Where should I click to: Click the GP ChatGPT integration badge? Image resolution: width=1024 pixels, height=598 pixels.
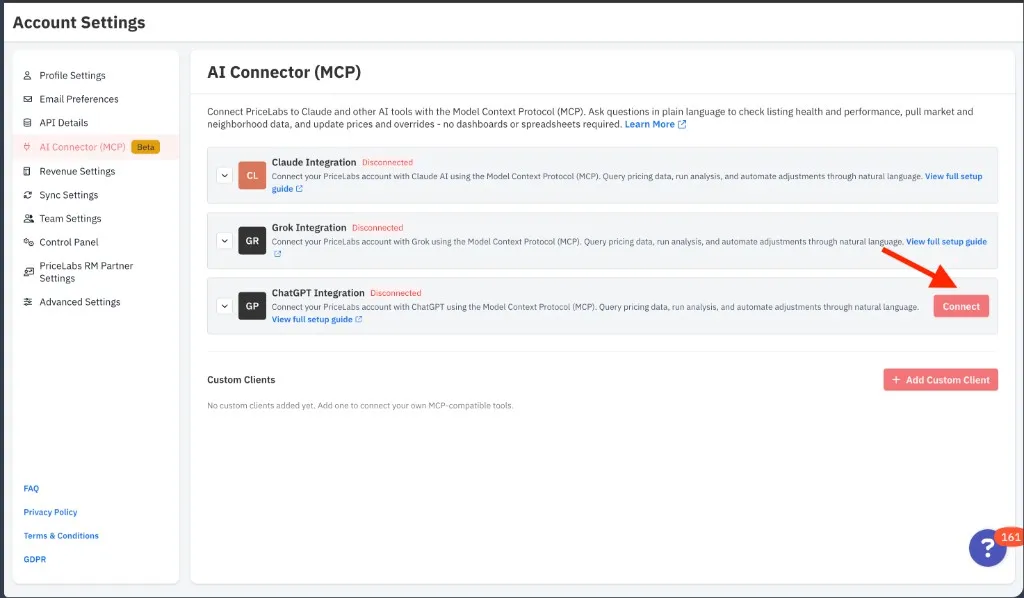[252, 306]
